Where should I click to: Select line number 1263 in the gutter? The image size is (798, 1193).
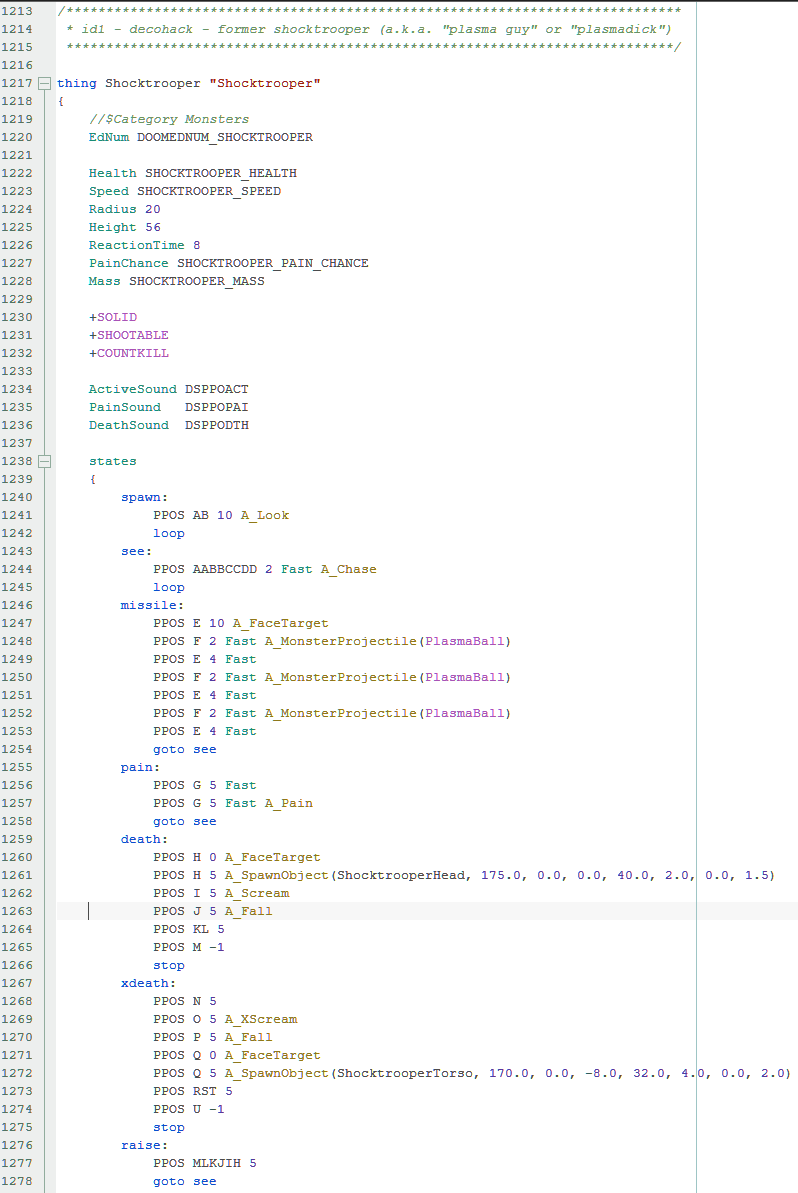tap(17, 911)
